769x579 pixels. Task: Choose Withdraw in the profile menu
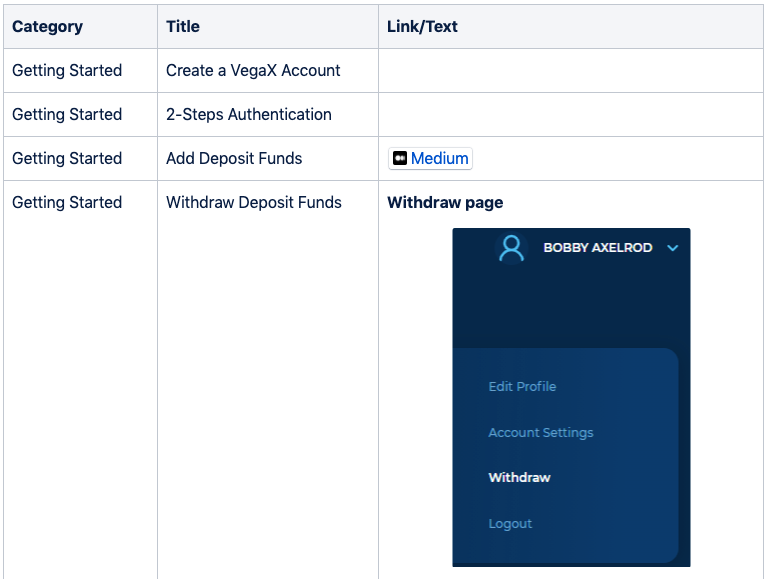click(519, 478)
